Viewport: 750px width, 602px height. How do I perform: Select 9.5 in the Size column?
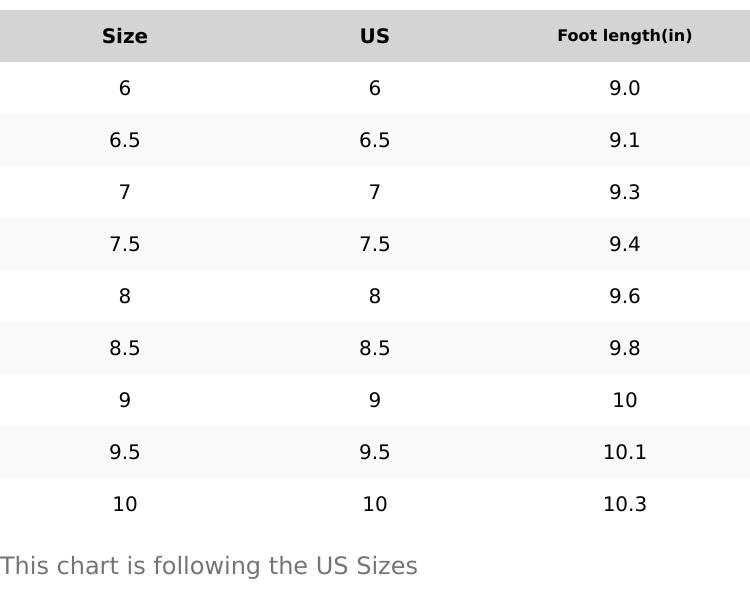(x=125, y=452)
